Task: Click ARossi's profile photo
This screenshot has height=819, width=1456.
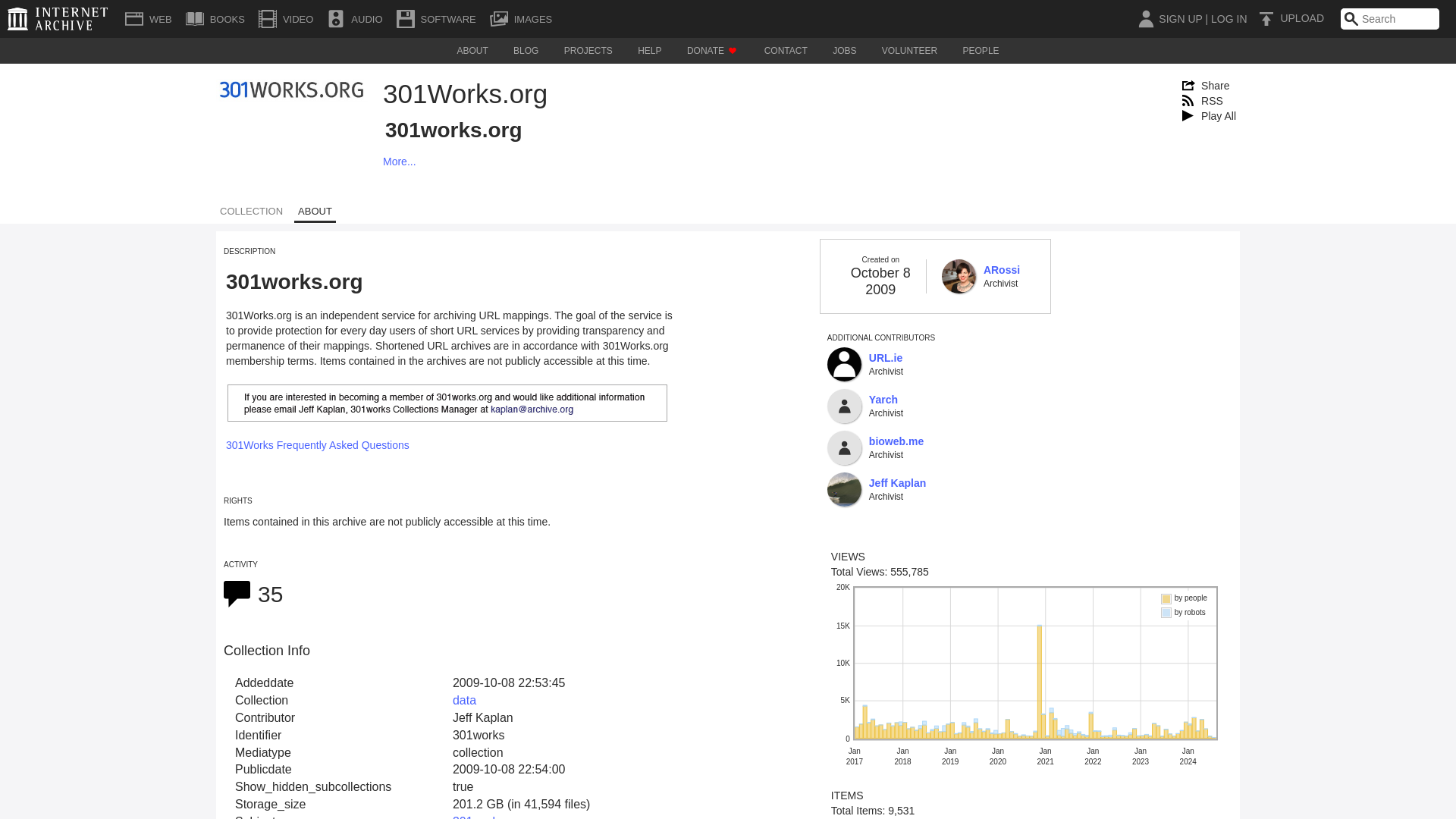Action: coord(959,277)
